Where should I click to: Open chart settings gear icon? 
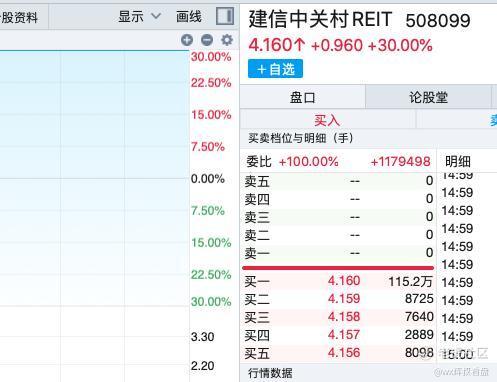coord(227,40)
